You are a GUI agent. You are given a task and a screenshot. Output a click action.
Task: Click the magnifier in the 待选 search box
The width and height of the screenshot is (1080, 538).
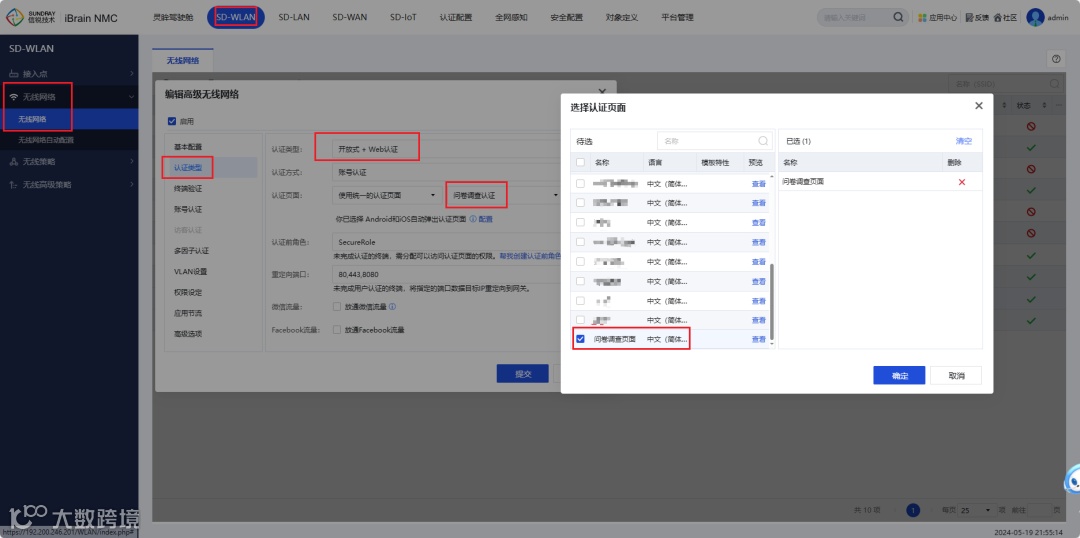[x=763, y=141]
